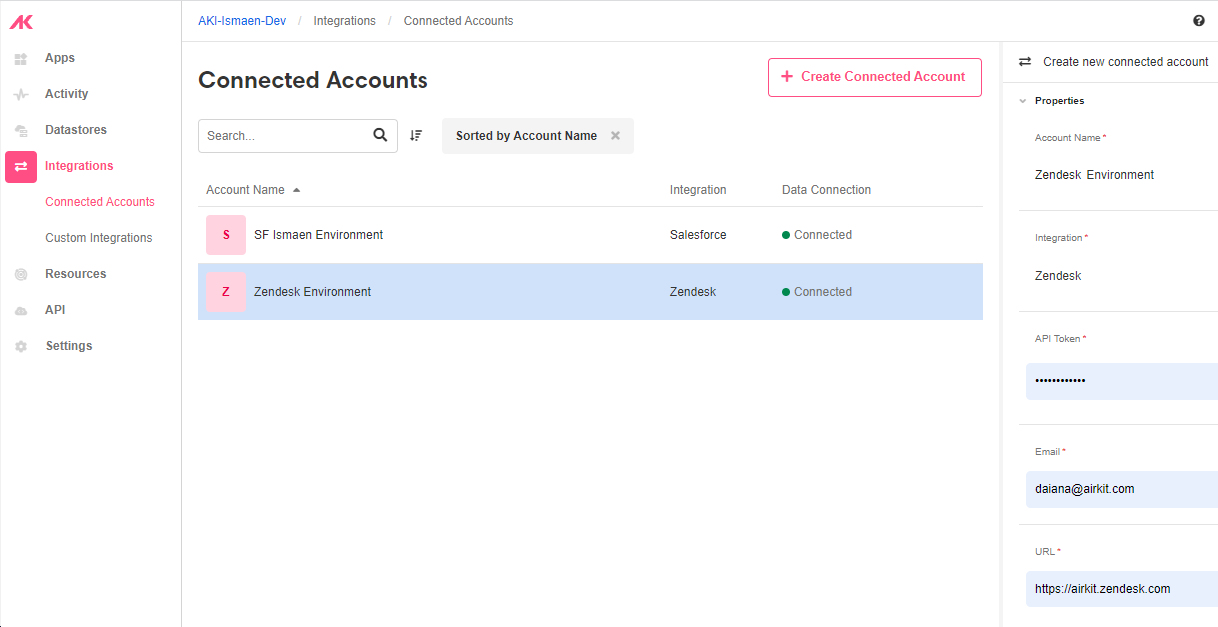Click the help question mark icon

coord(1199,21)
